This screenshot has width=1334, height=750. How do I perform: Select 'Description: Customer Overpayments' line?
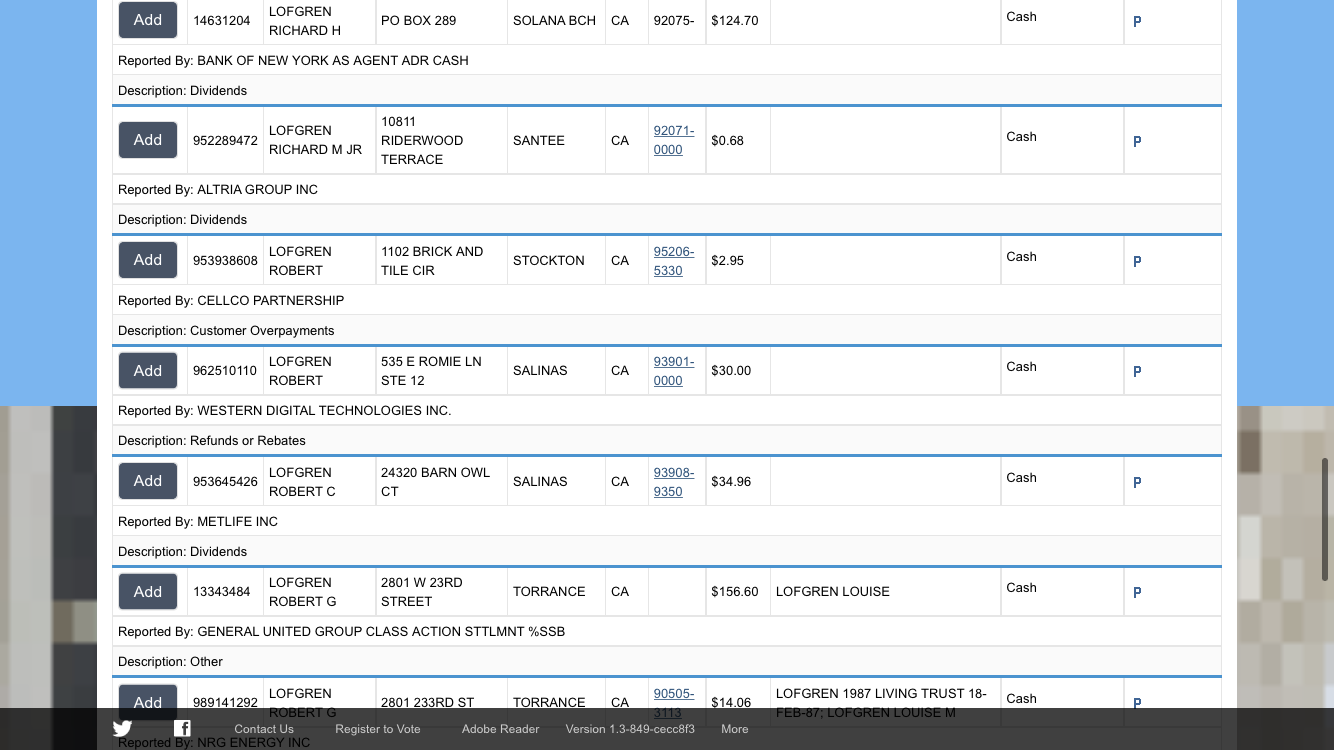click(x=667, y=330)
